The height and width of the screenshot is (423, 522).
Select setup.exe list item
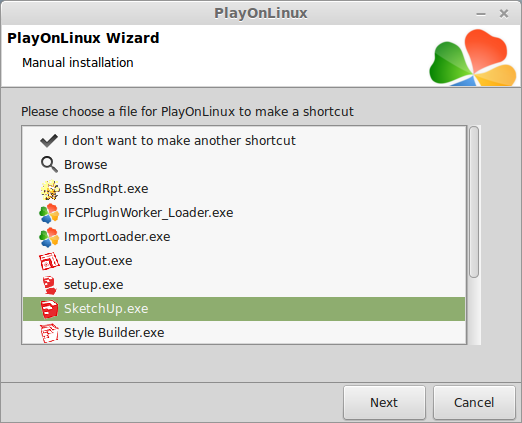(x=244, y=285)
